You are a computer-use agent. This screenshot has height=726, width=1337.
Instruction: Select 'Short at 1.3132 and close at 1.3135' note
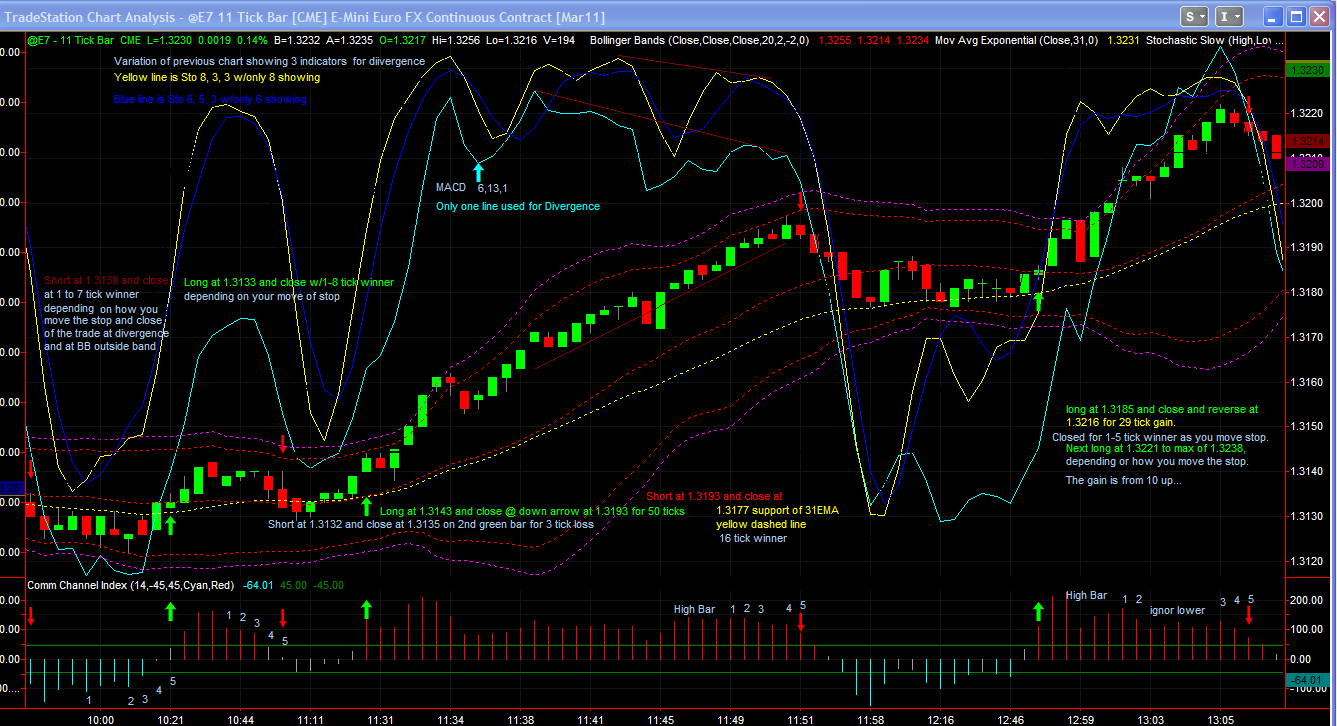(430, 524)
